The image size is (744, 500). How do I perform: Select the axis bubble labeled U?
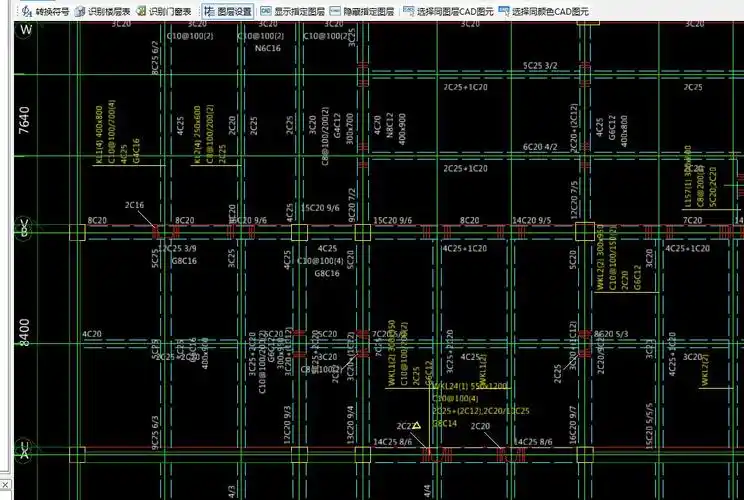pos(26,450)
